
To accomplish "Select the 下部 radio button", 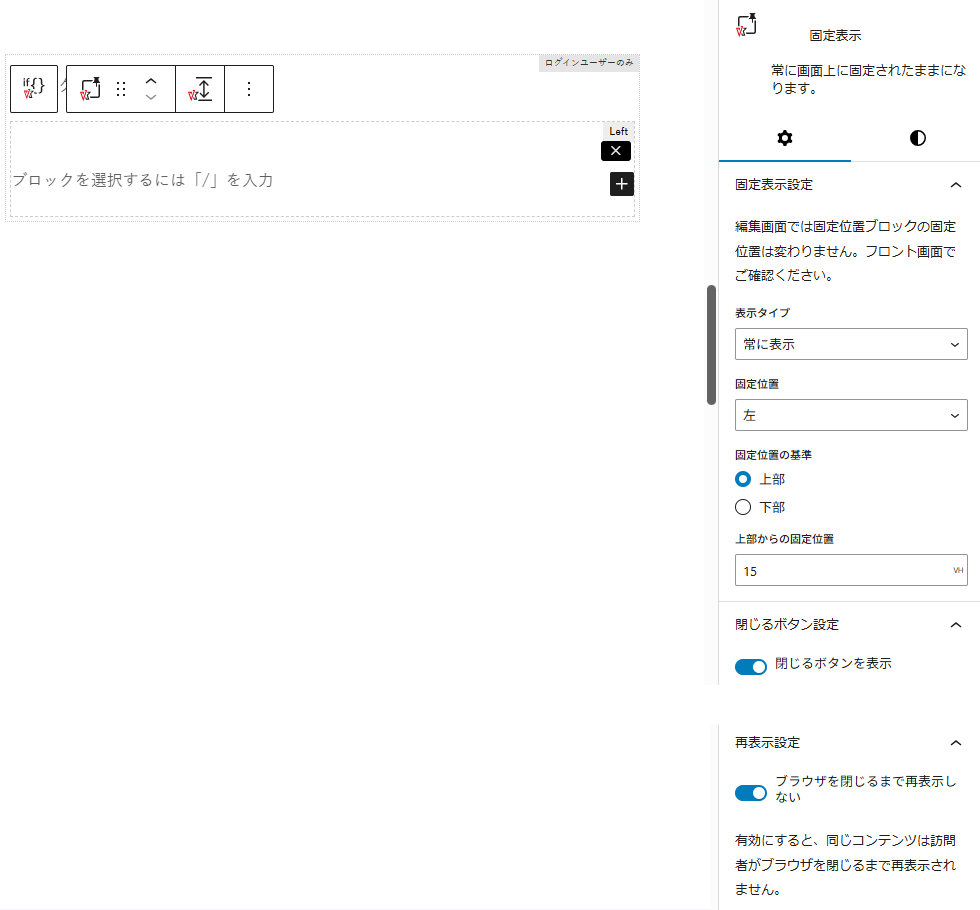I will 743,507.
